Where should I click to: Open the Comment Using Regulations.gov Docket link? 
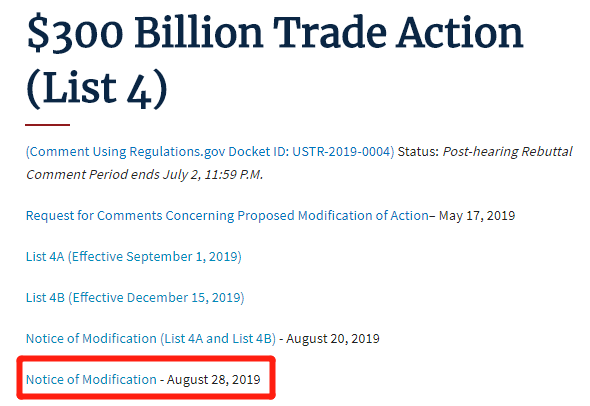pyautogui.click(x=210, y=152)
